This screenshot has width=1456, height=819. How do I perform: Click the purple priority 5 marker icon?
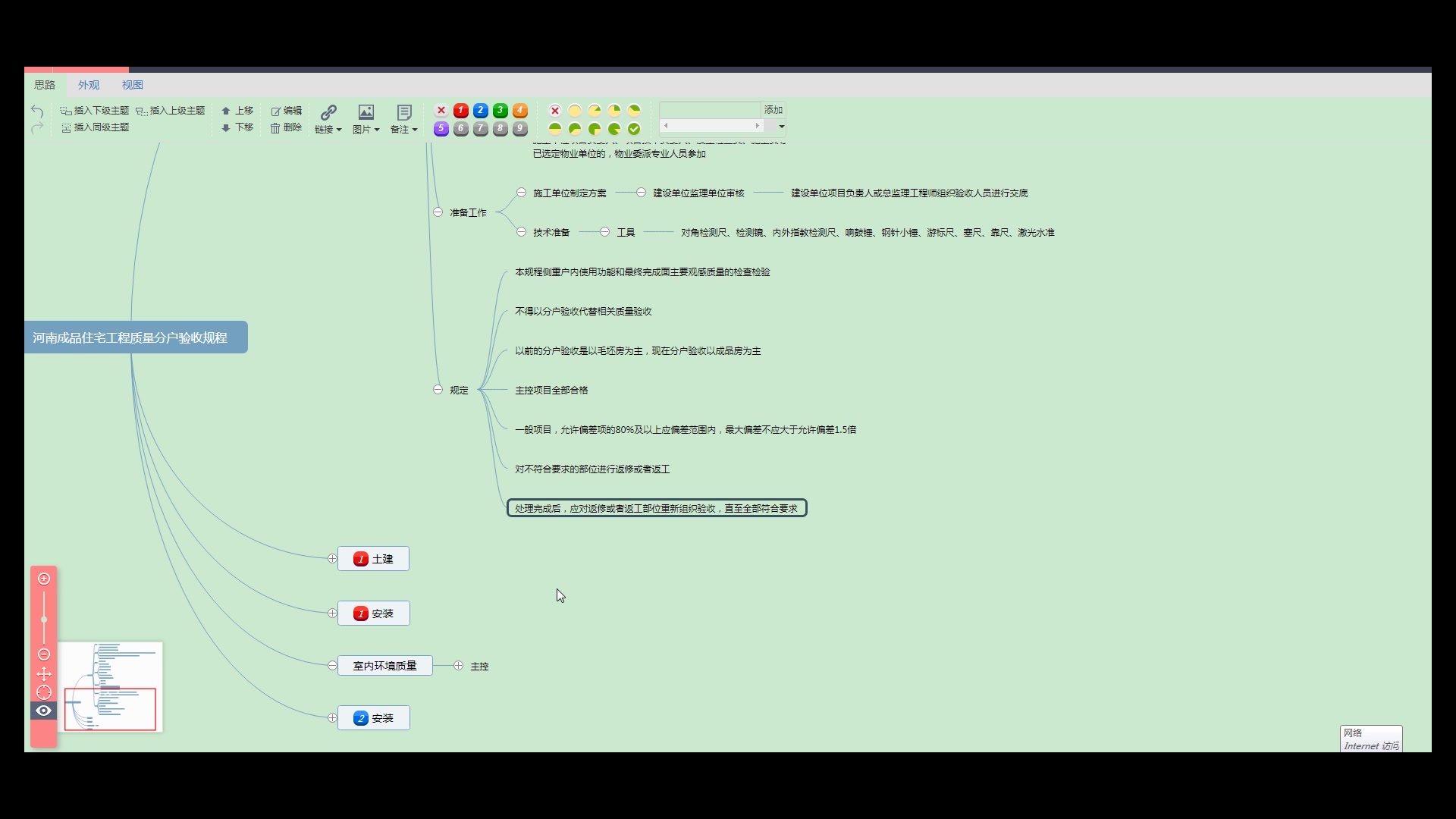pos(441,129)
